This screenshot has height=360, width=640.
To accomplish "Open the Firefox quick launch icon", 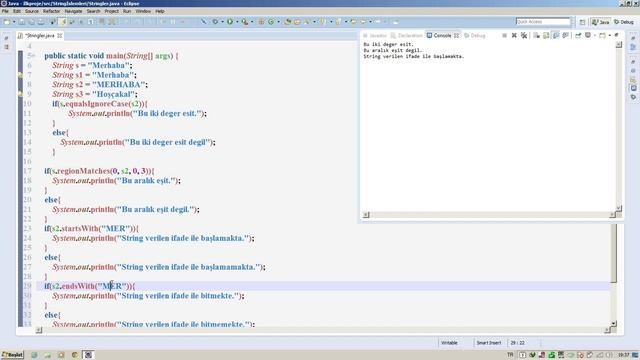I will click(x=75, y=355).
